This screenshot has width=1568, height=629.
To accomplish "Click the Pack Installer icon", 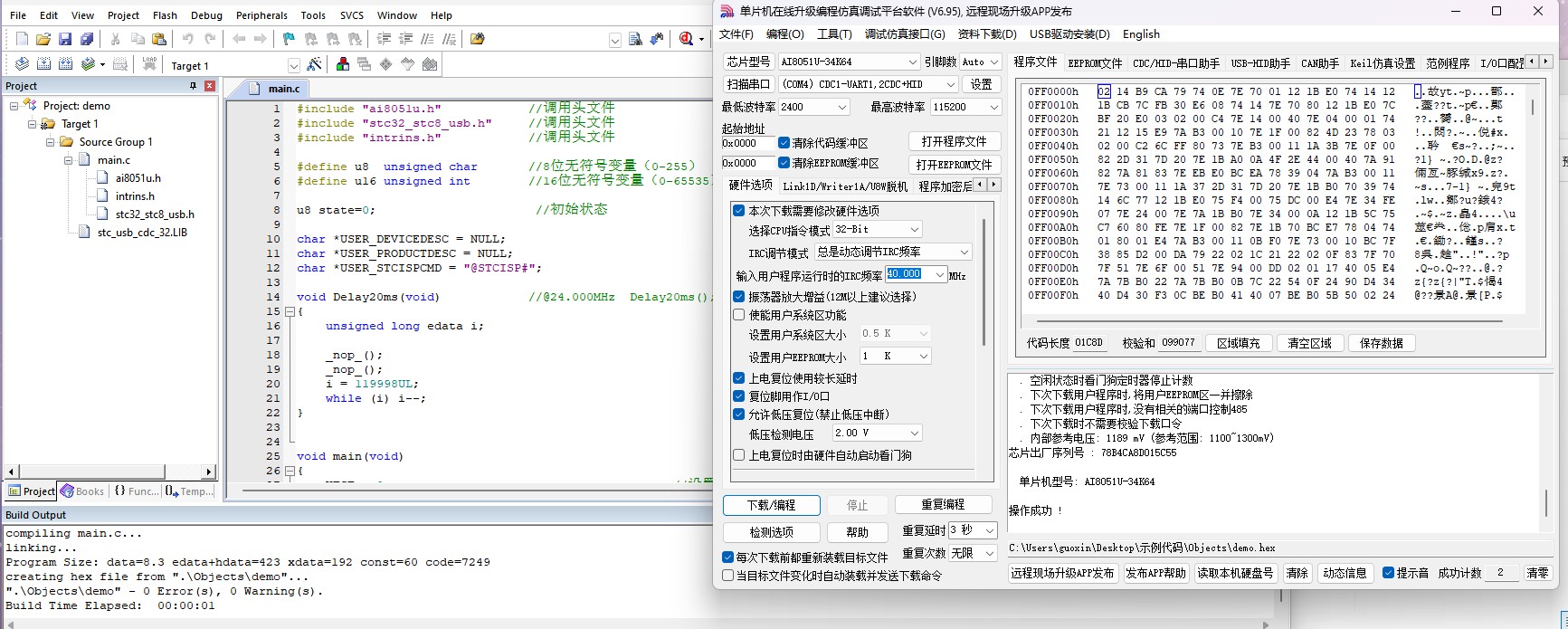I will [430, 64].
